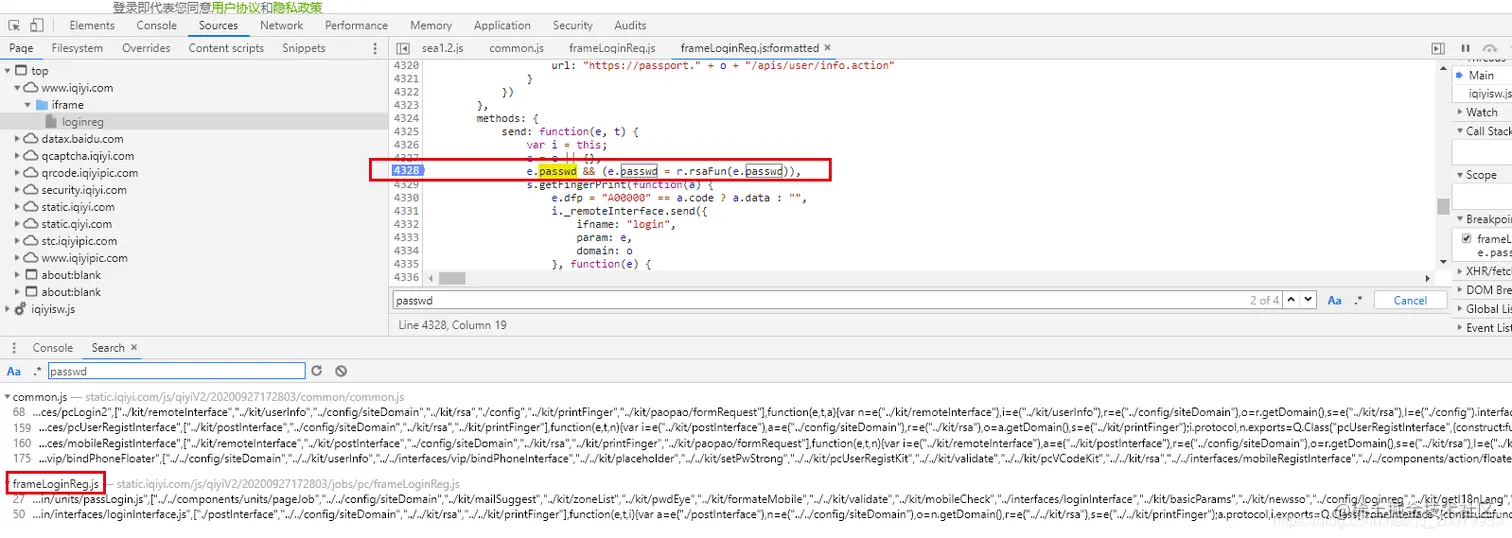
Task: Click line number 4328 breakpoint gutter
Action: coord(406,171)
